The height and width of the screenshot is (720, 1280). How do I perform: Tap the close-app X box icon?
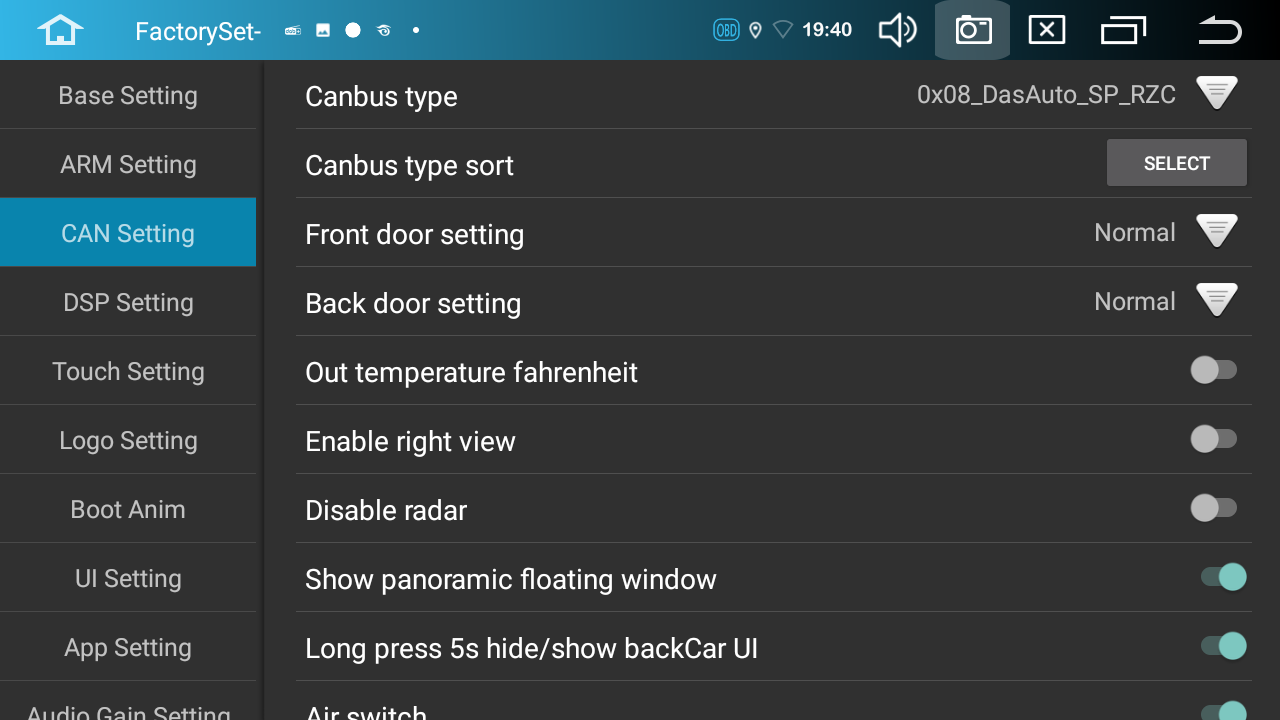tap(1046, 30)
